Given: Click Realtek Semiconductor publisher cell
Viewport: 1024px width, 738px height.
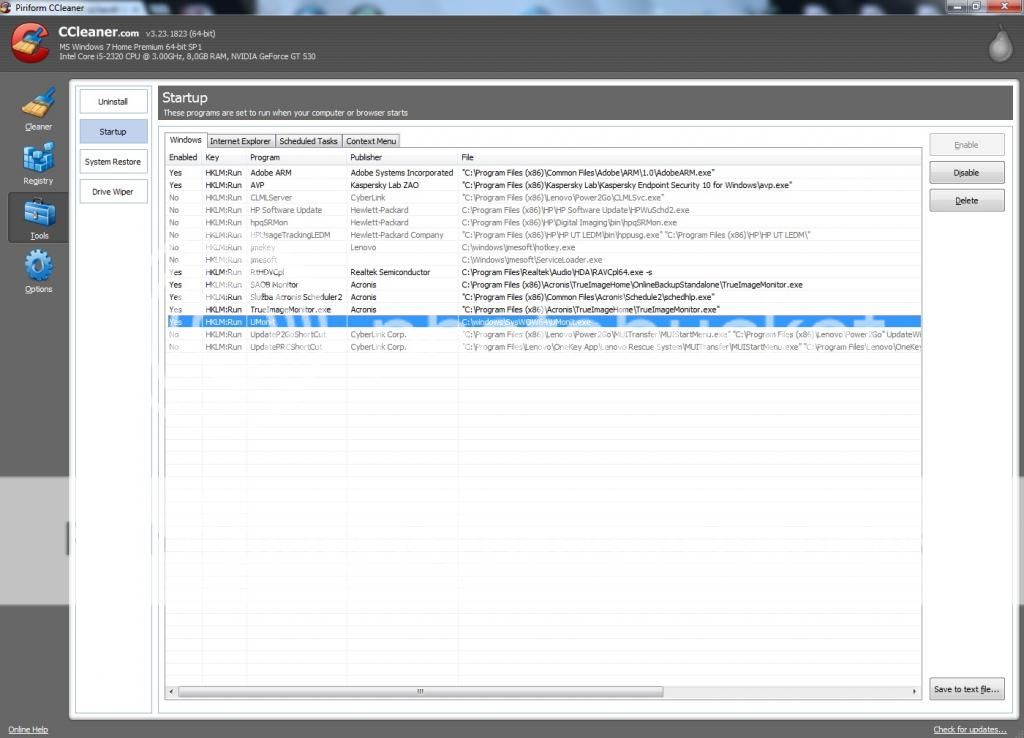Looking at the screenshot, I should click(390, 272).
